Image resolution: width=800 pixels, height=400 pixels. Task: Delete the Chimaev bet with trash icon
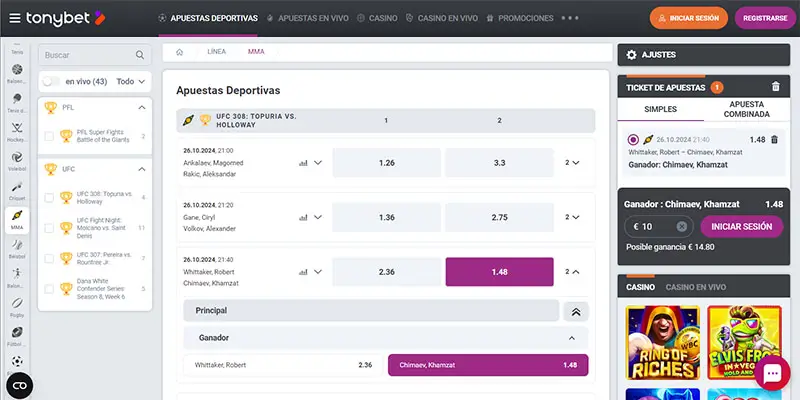coord(774,139)
